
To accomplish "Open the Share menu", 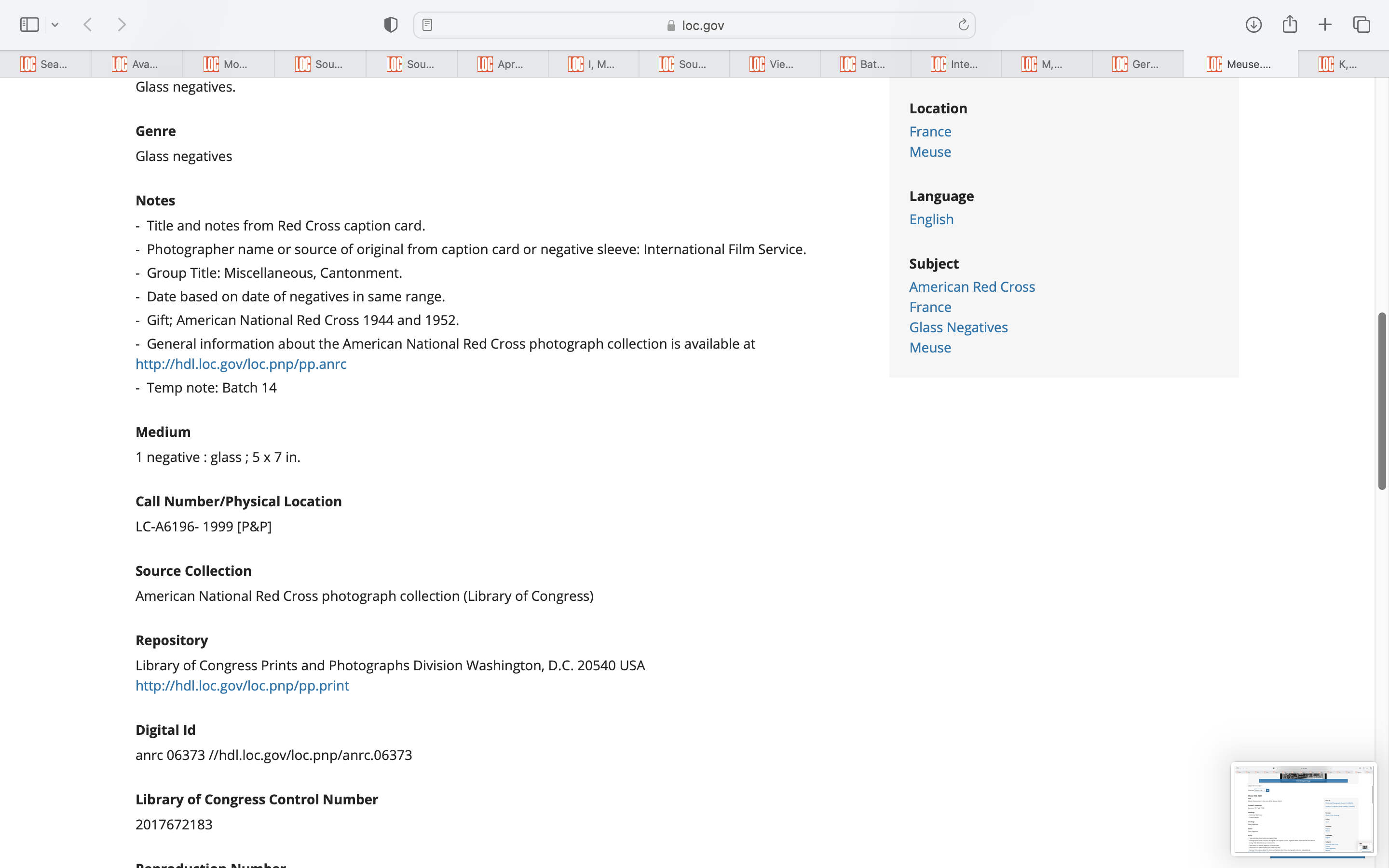I will coord(1290,25).
